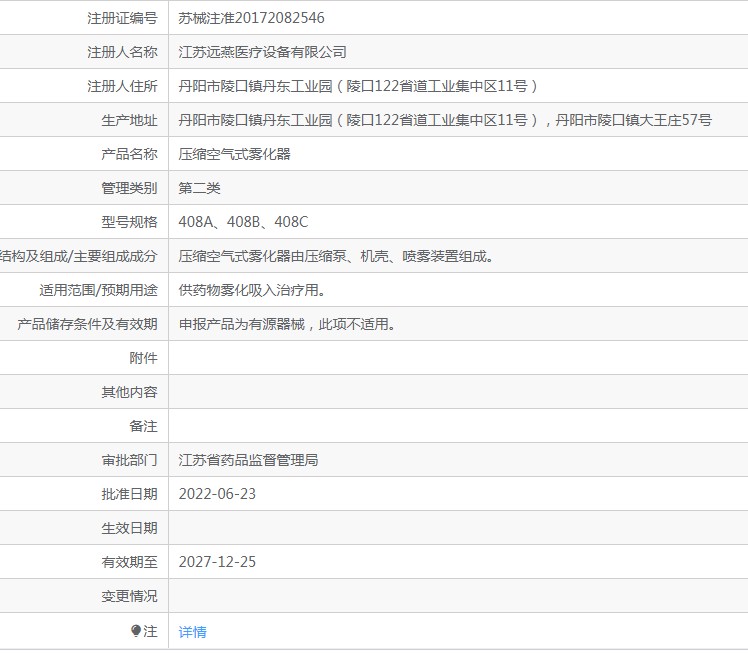Click the composition text 压缩空气式雾化器由压缩泵、机壳、喷雾装置组成
Image resolution: width=748 pixels, height=655 pixels.
(x=336, y=256)
